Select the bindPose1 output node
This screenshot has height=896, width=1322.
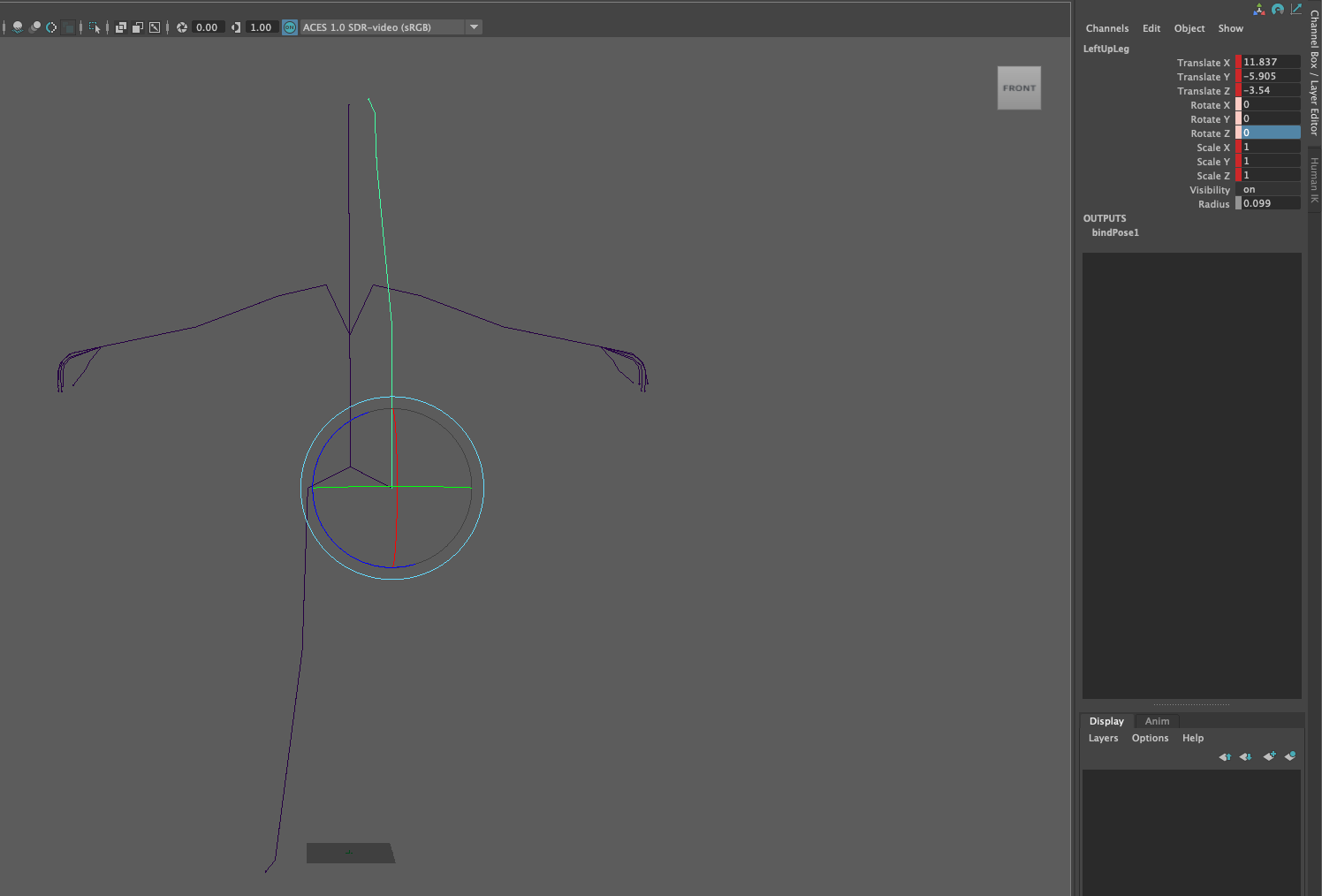(x=1115, y=232)
